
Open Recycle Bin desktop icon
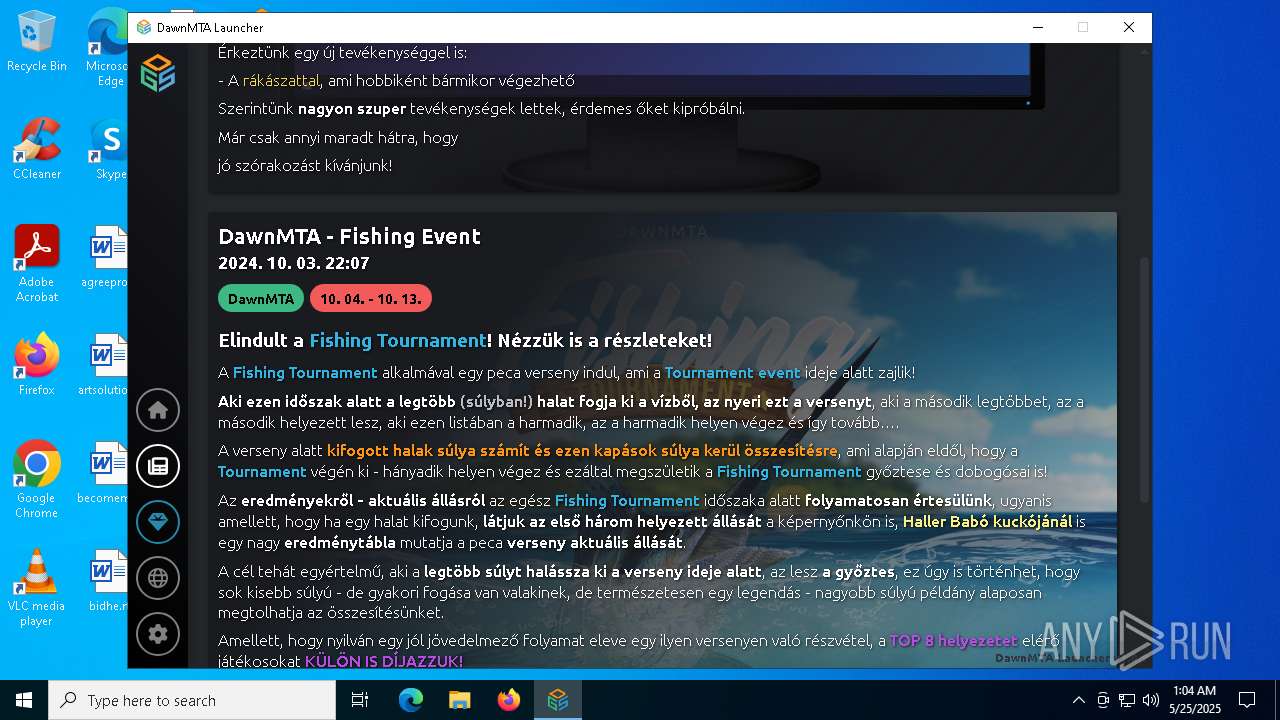(x=37, y=41)
